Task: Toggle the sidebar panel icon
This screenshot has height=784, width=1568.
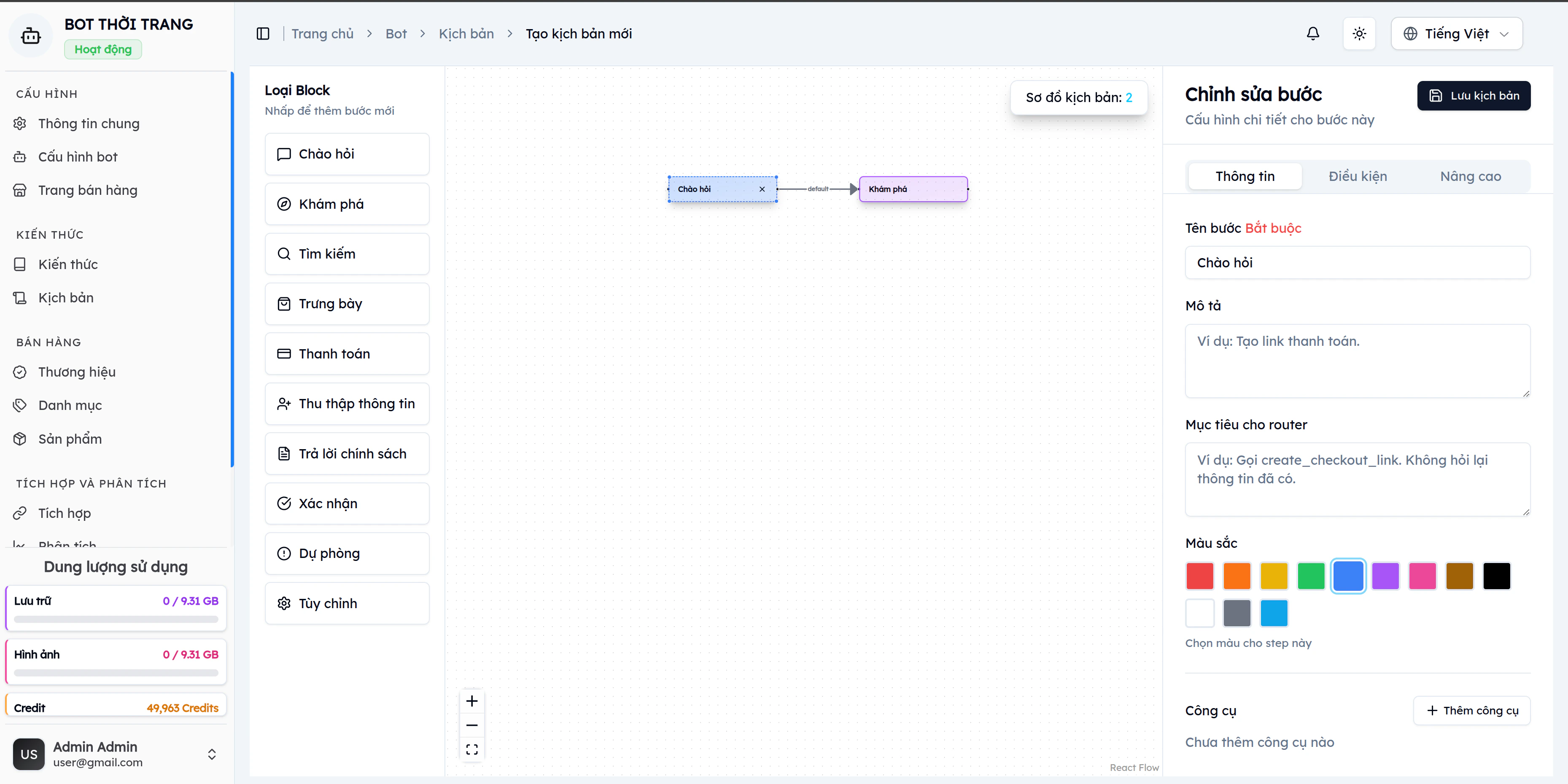Action: [x=263, y=33]
